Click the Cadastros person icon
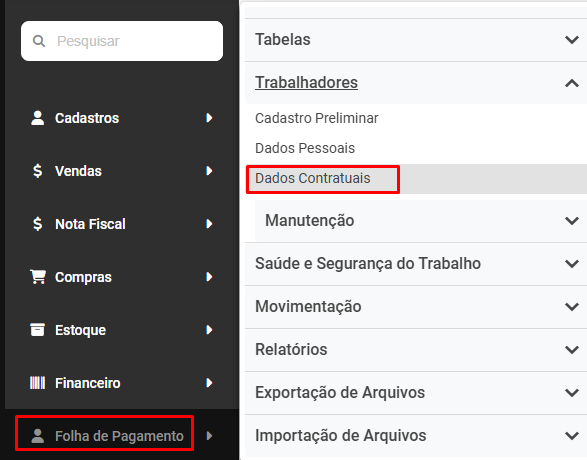Viewport: 587px width, 460px height. (37, 118)
